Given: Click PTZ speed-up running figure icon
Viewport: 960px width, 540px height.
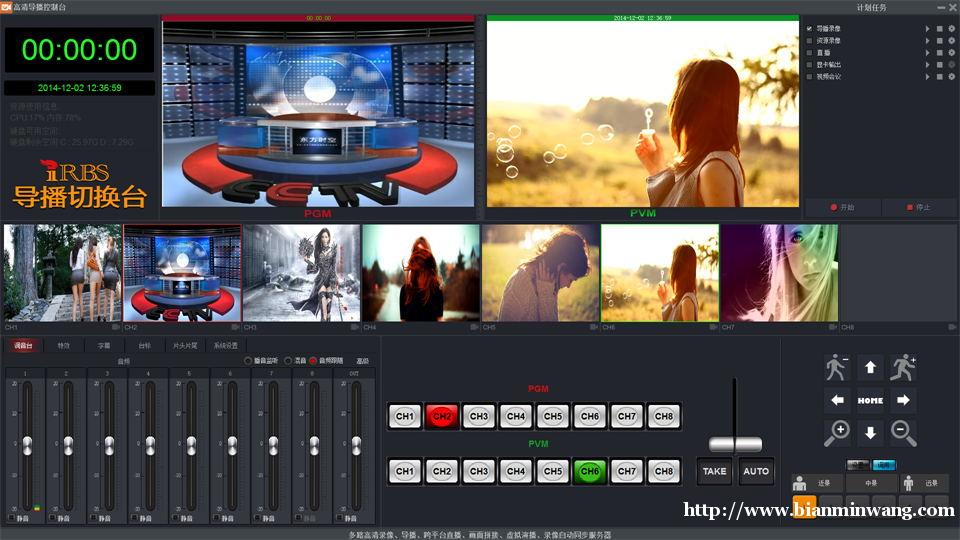Looking at the screenshot, I should pos(903,367).
